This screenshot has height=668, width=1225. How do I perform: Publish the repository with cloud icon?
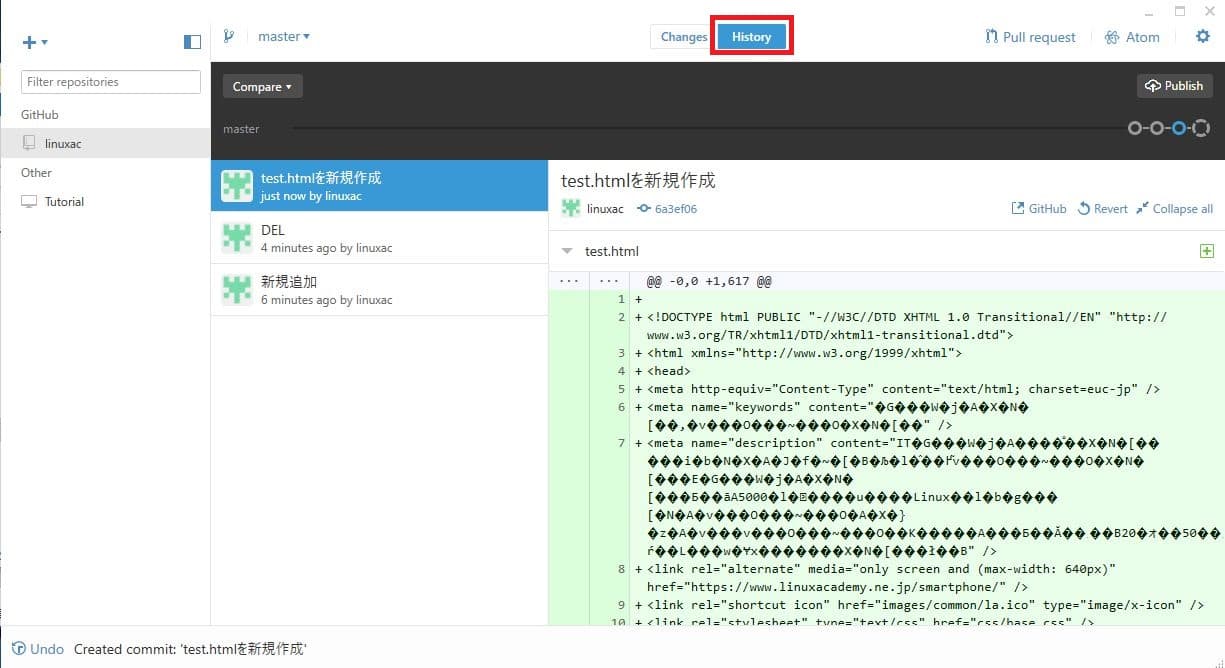(x=1175, y=86)
